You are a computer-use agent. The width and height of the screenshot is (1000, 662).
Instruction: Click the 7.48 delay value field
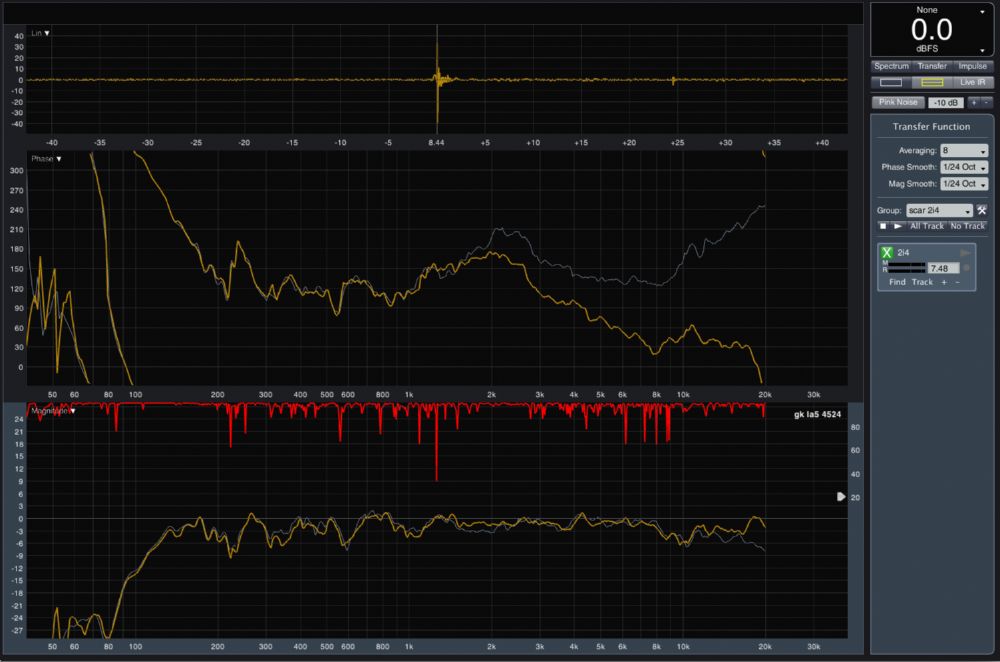(x=942, y=268)
